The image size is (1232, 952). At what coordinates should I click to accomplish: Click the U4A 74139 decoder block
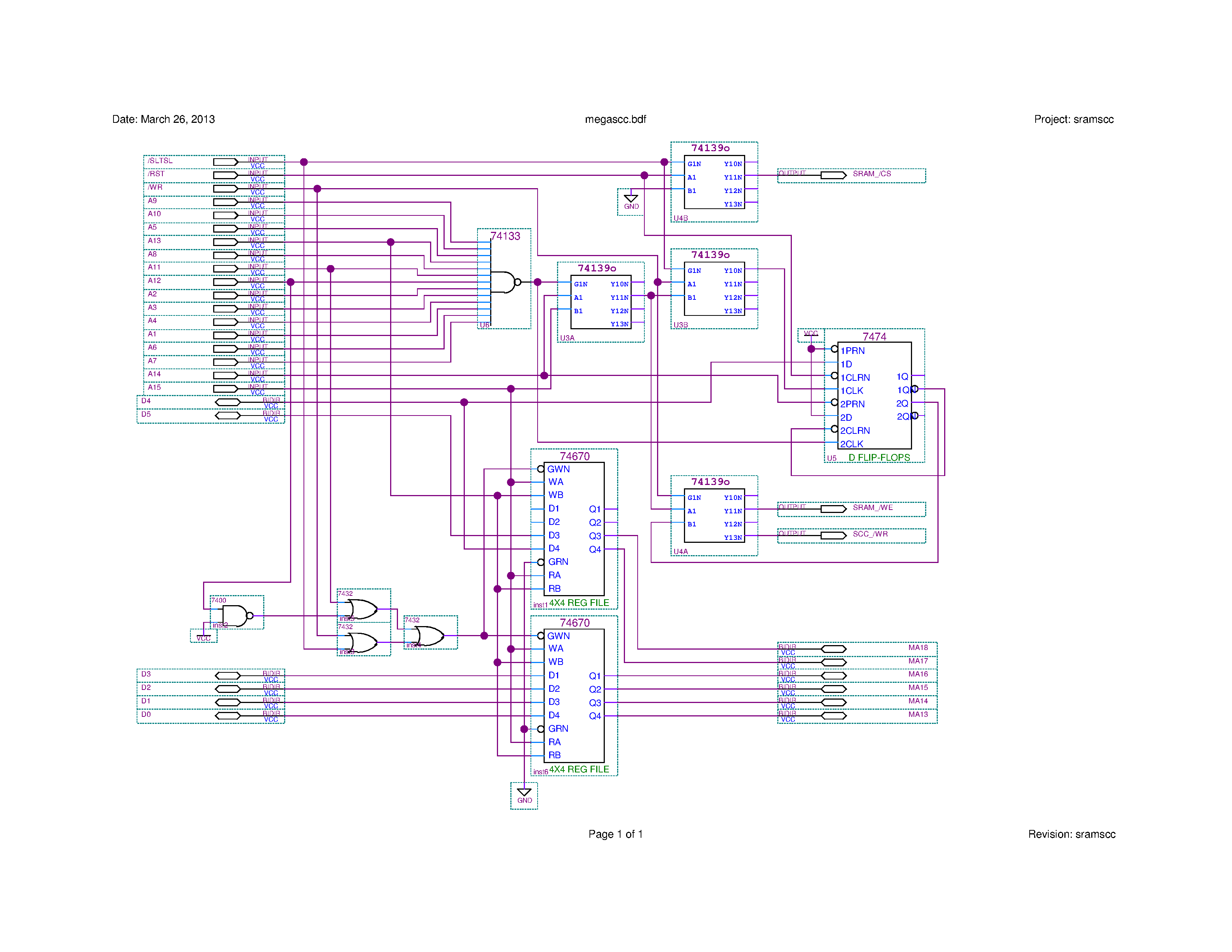[x=714, y=516]
